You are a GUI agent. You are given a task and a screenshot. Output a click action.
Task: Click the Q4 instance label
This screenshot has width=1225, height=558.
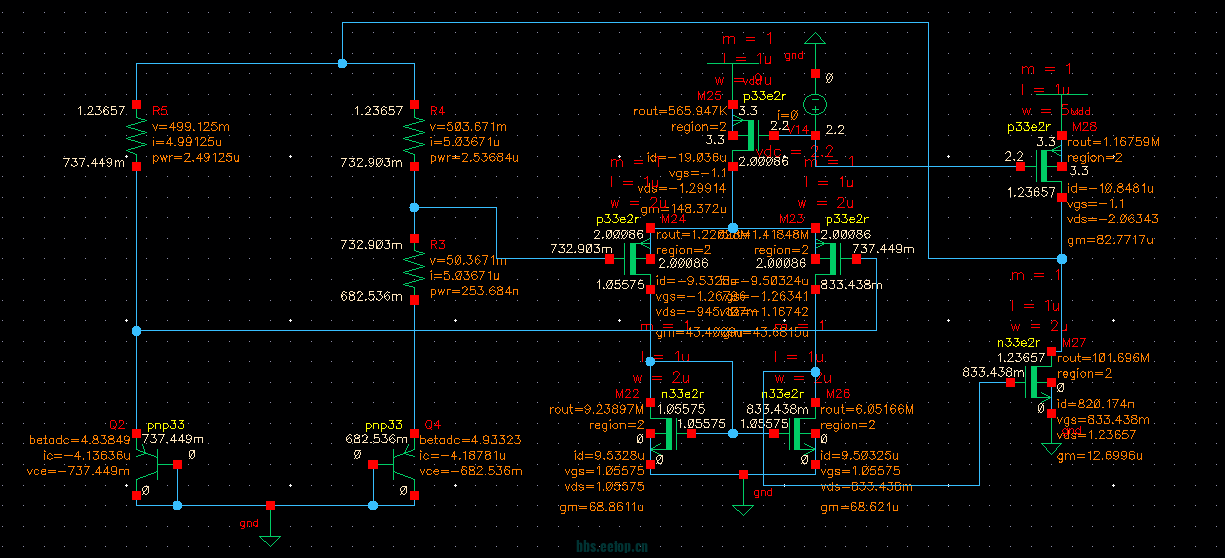[x=432, y=423]
